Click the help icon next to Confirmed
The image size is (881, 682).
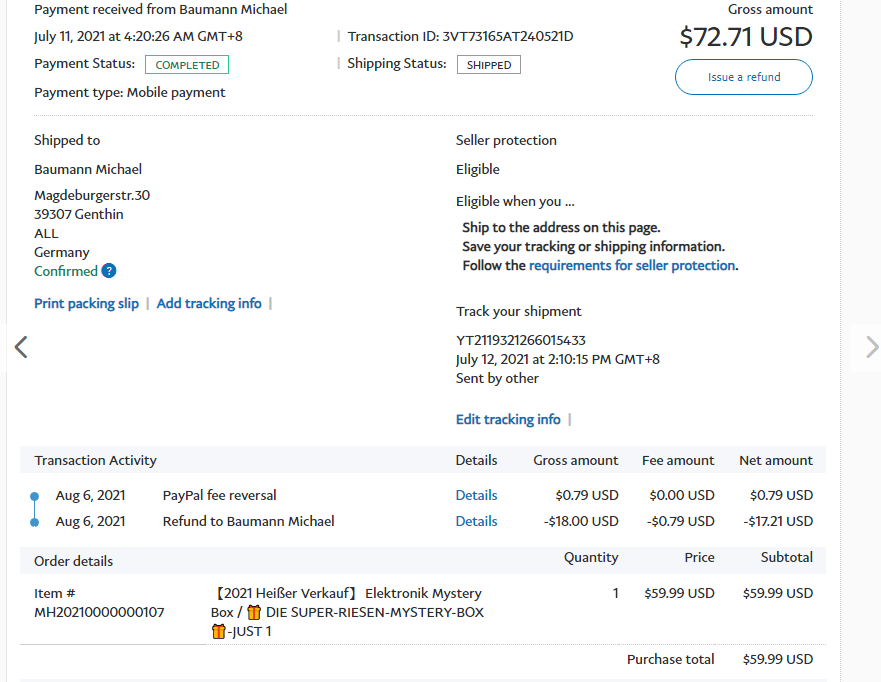[x=109, y=271]
